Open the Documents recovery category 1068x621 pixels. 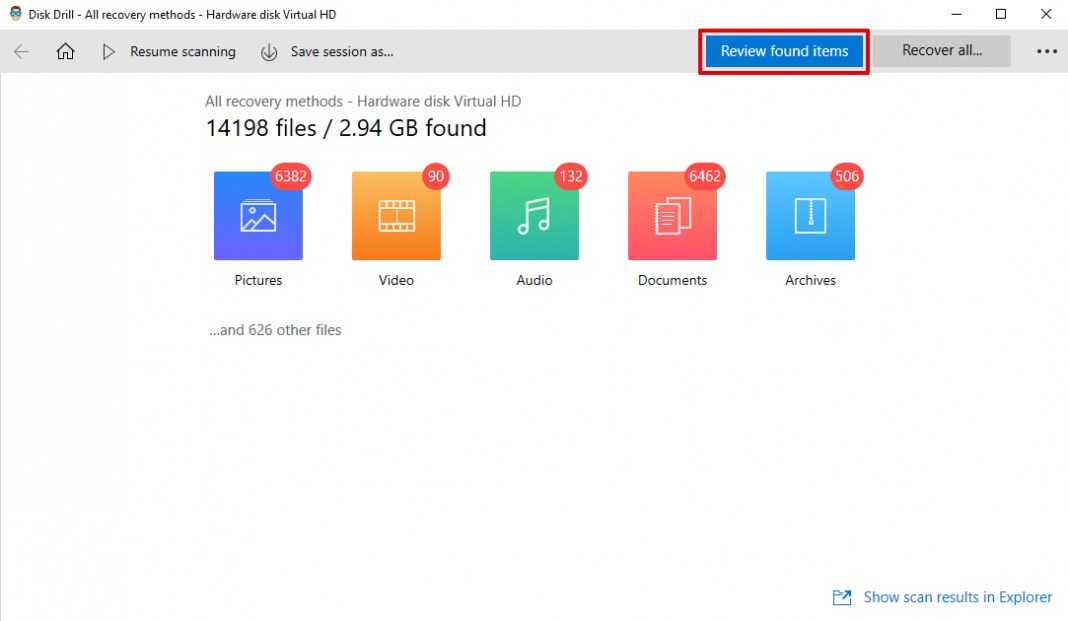(x=671, y=215)
